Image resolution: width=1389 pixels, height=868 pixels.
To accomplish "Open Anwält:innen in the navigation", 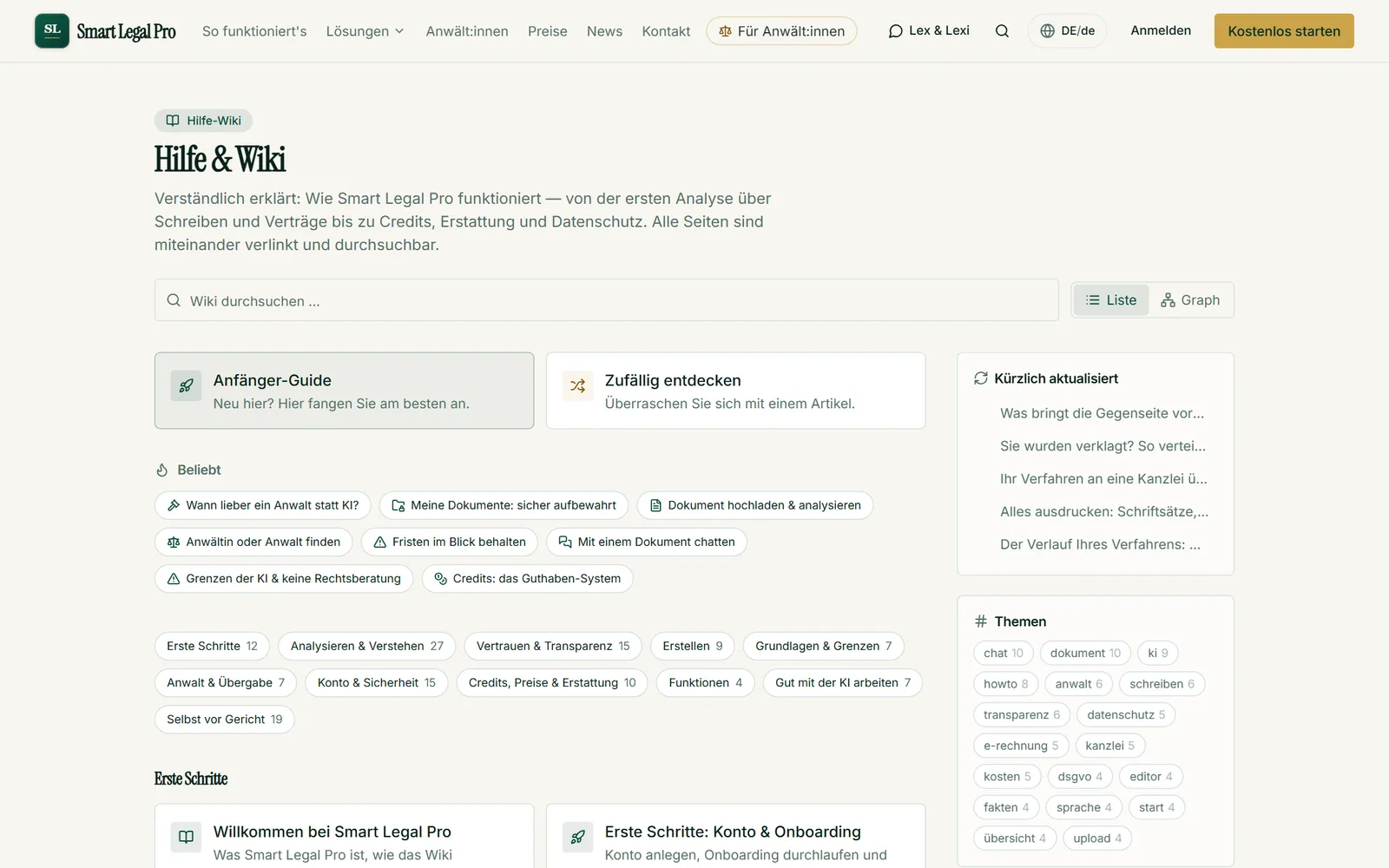I will point(467,31).
